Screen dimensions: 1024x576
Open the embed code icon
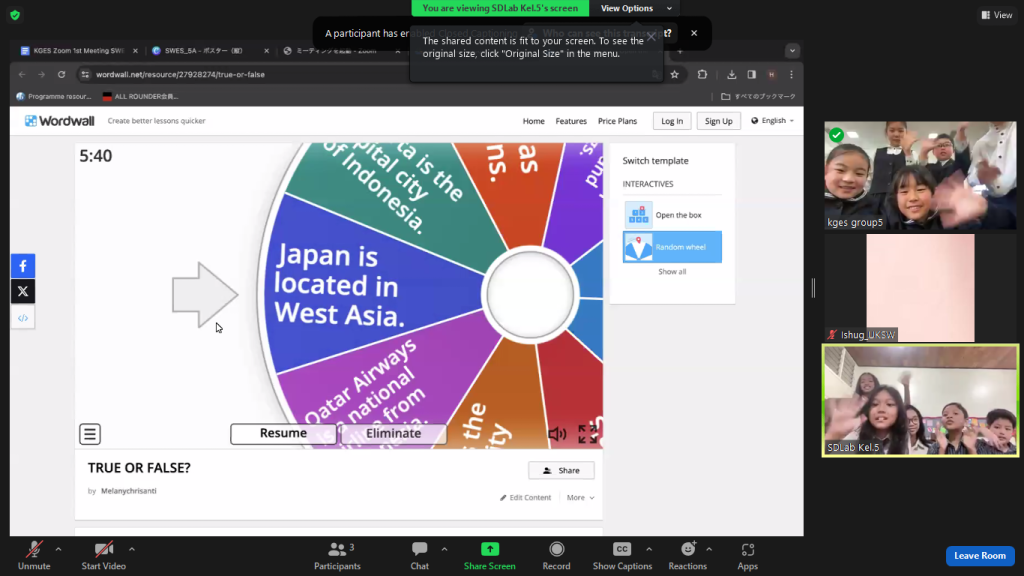pyautogui.click(x=23, y=318)
